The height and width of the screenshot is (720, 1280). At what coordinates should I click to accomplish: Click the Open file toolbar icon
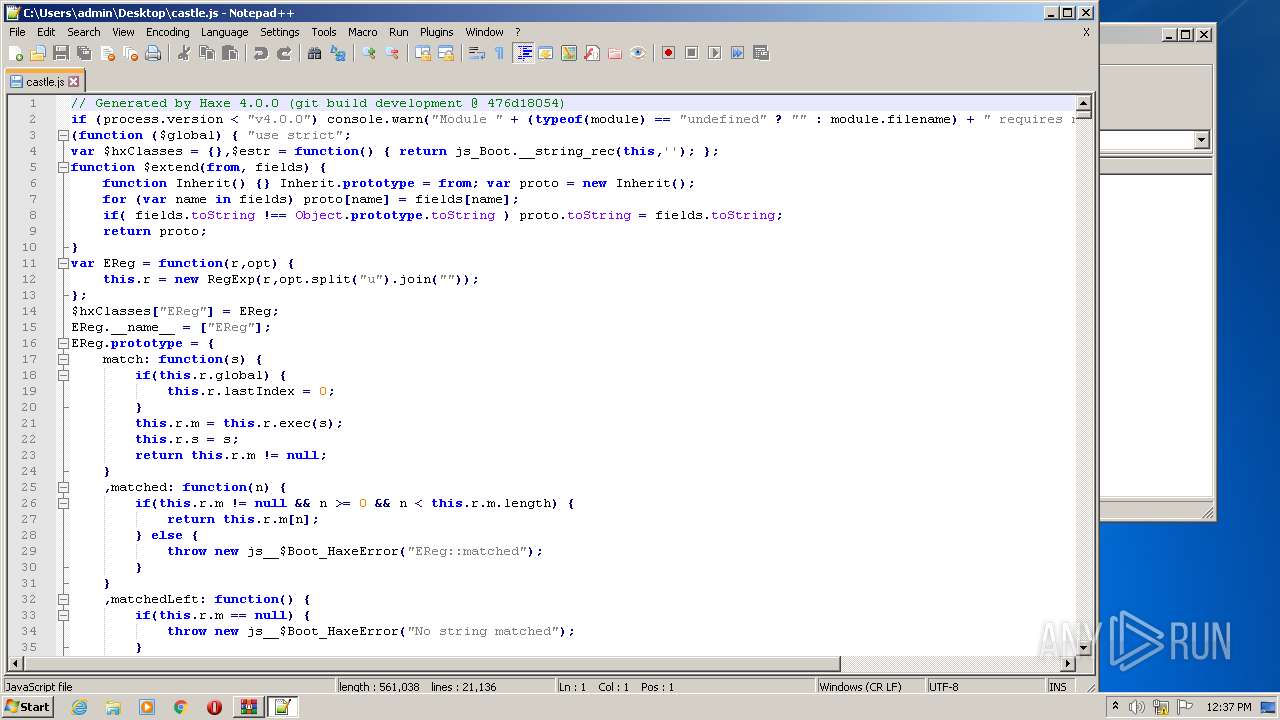[x=38, y=53]
